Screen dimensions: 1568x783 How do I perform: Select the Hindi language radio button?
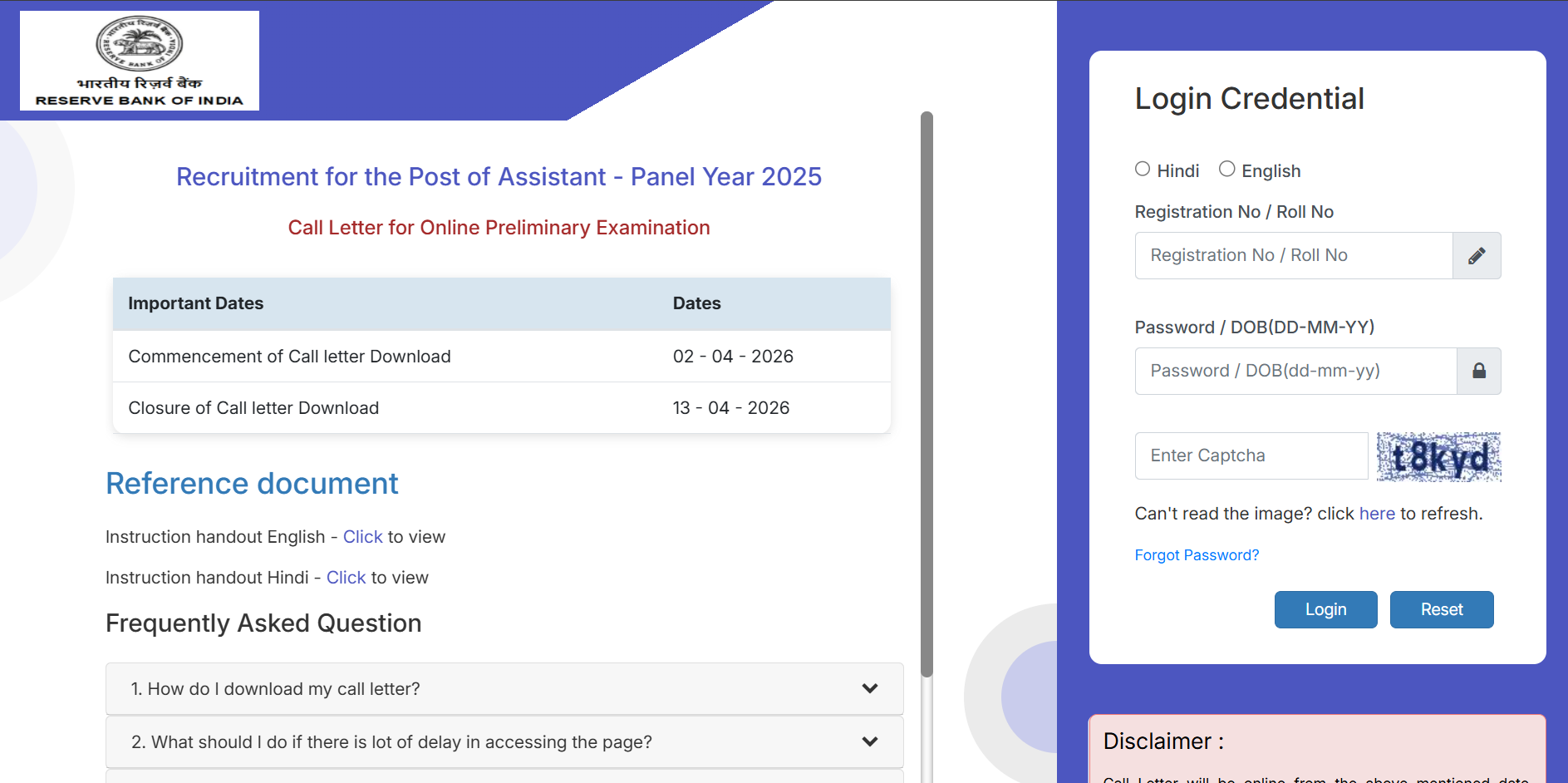[1143, 170]
